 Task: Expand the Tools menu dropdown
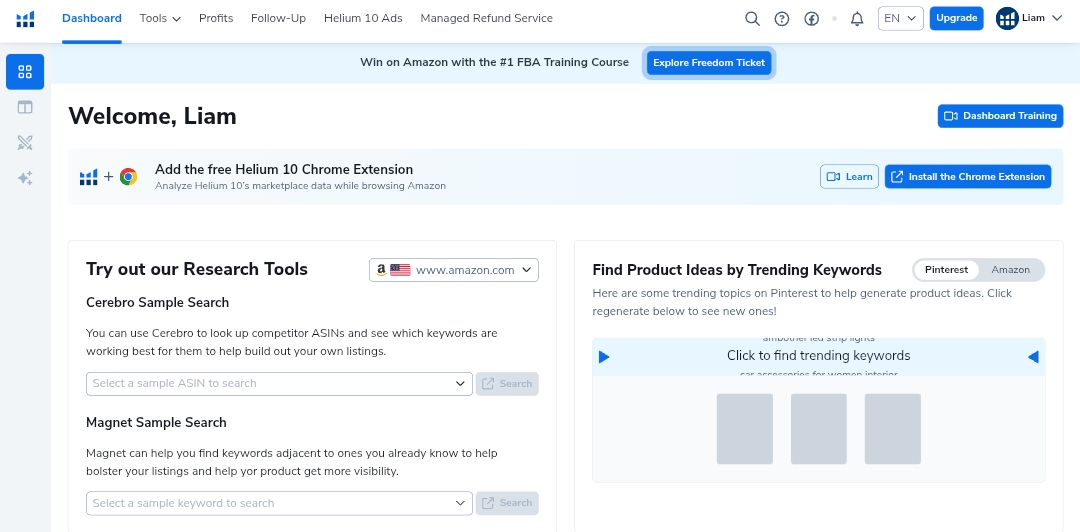click(160, 19)
